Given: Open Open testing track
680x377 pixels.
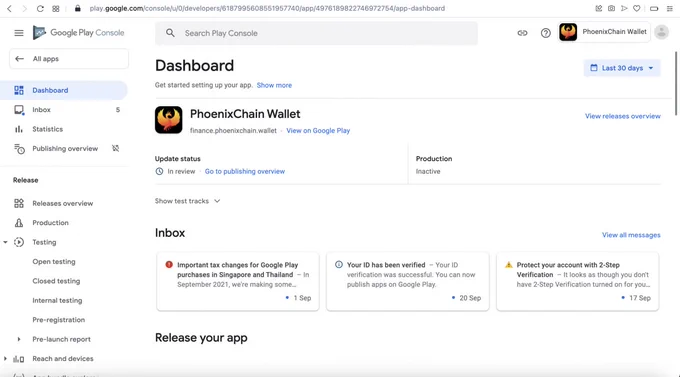Looking at the screenshot, I should [x=54, y=262].
